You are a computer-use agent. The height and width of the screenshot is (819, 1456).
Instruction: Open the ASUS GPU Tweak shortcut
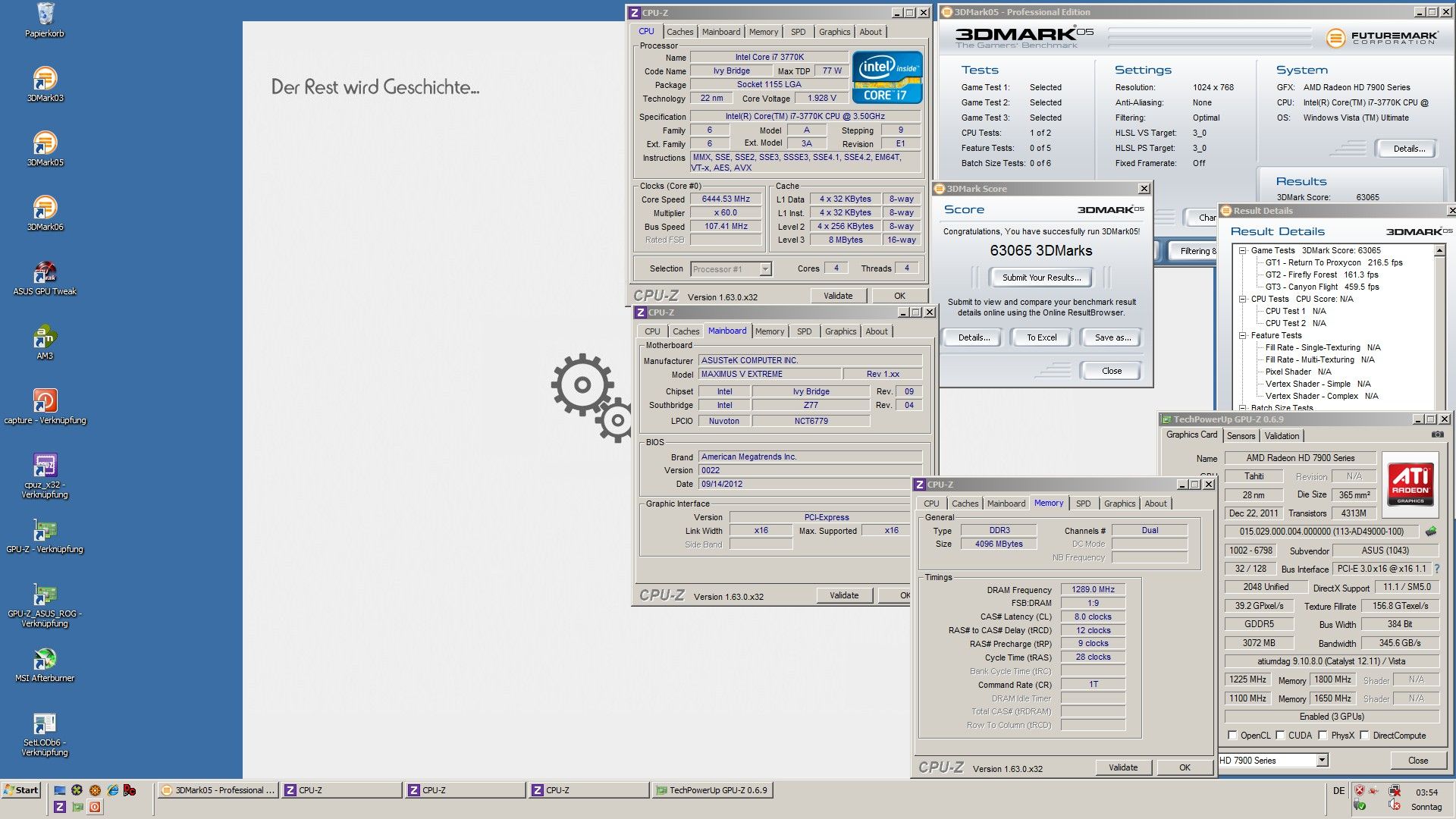45,278
